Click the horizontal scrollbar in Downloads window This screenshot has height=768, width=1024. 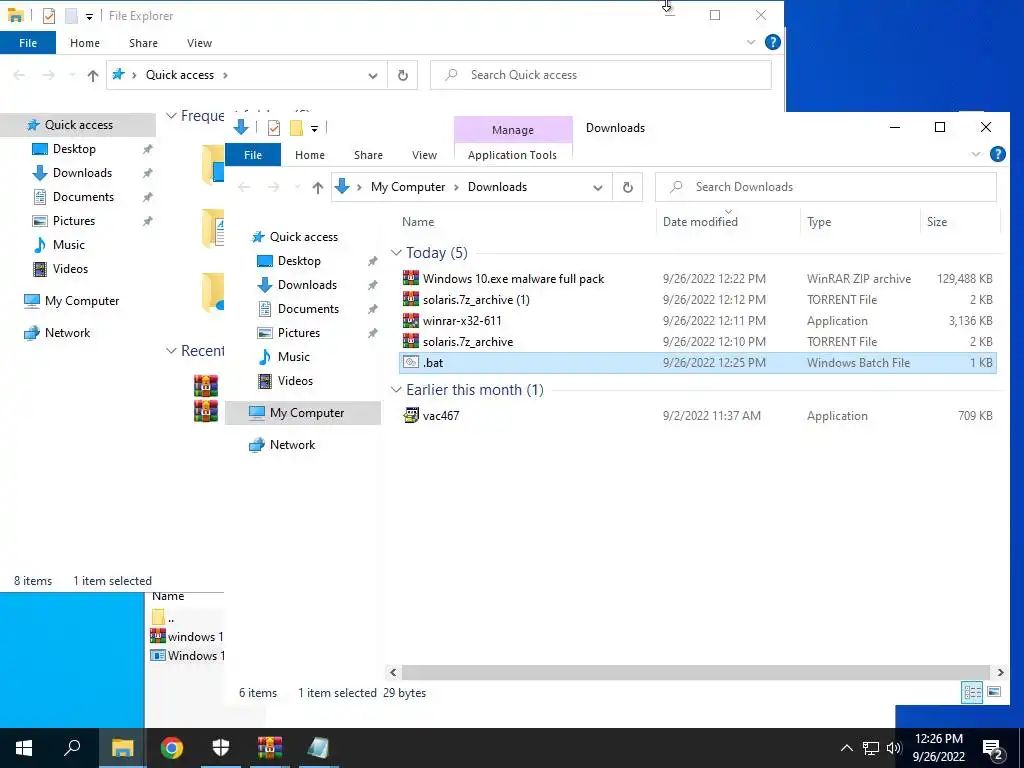tap(697, 672)
